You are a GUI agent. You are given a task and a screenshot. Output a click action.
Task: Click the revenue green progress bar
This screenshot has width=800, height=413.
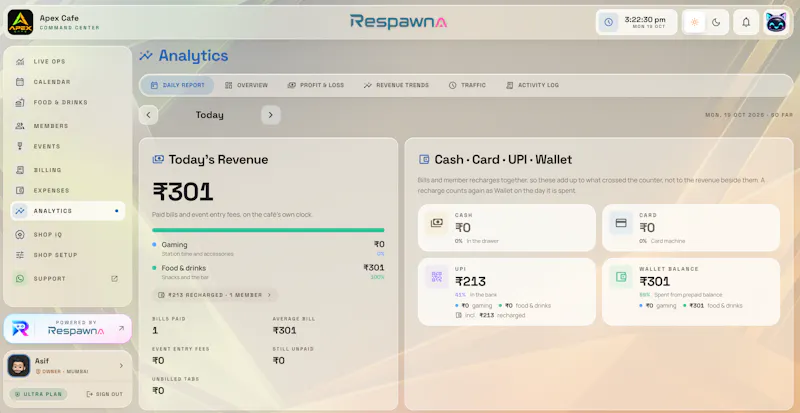coord(268,230)
